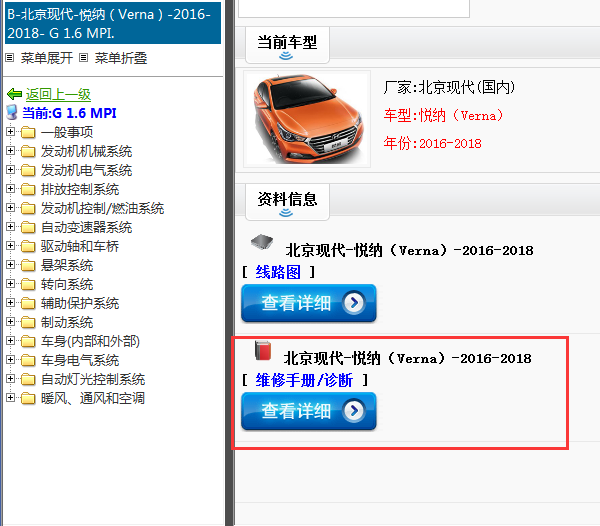The width and height of the screenshot is (600, 526).
Task: Click the folder icon for 辅助保护系统
Action: point(28,303)
